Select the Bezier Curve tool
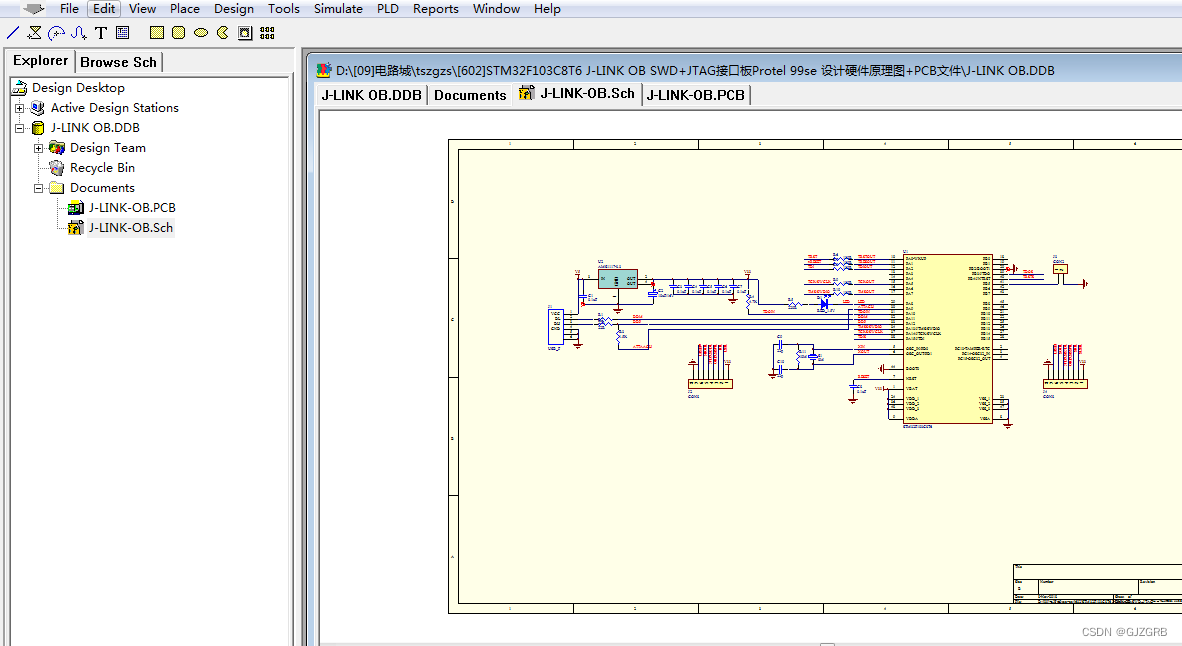The image size is (1182, 646). pyautogui.click(x=79, y=32)
